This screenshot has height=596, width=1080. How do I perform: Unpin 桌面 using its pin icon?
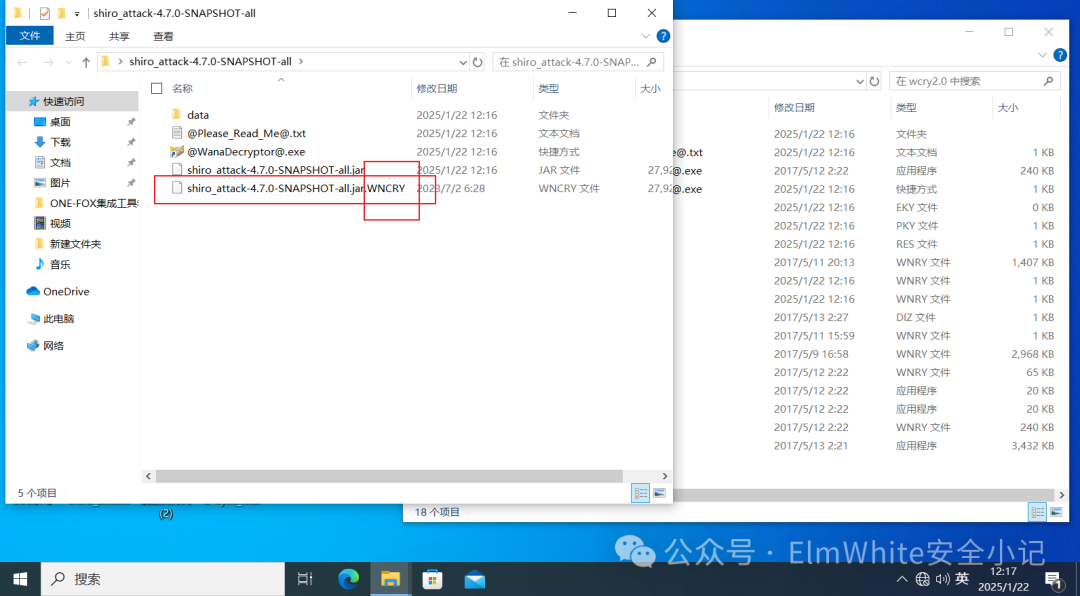[x=131, y=122]
